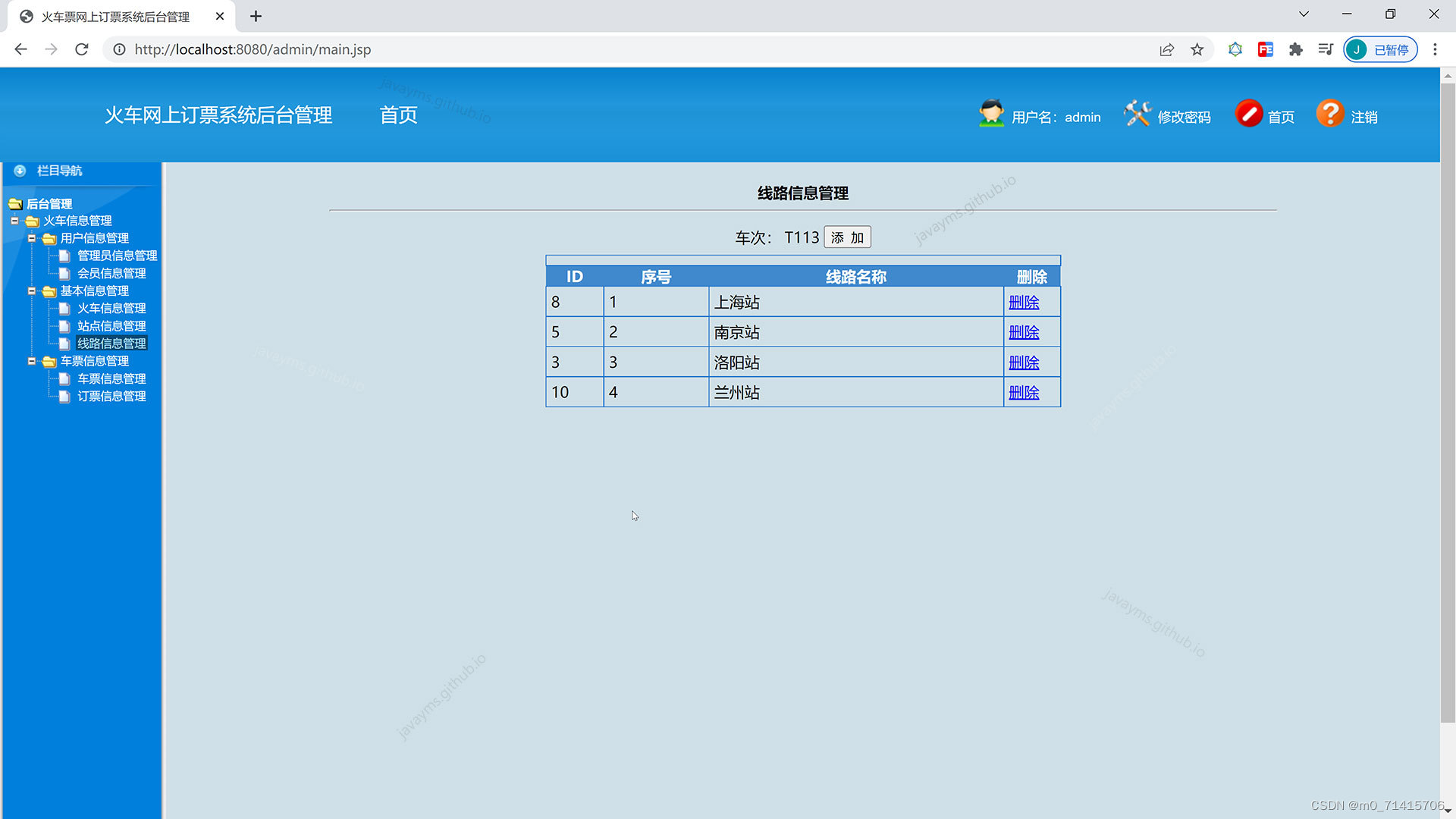
Task: Select 线路信息管理 in the sidebar
Action: coord(111,344)
